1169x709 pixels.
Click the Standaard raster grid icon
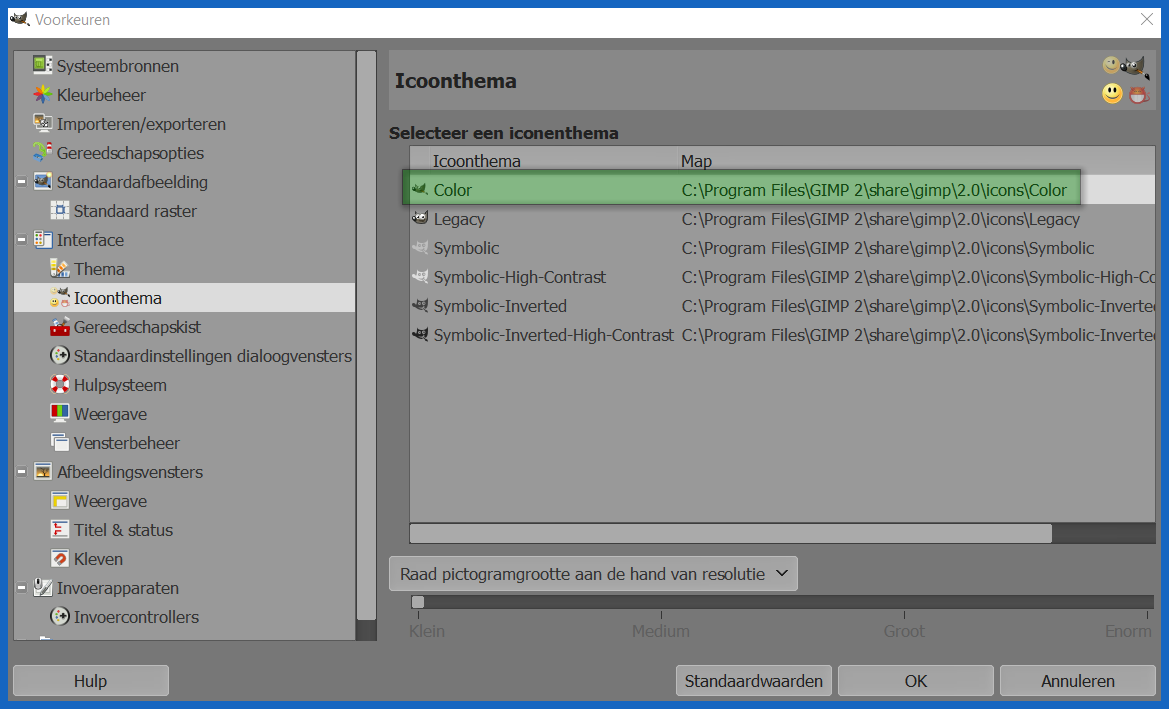[60, 211]
